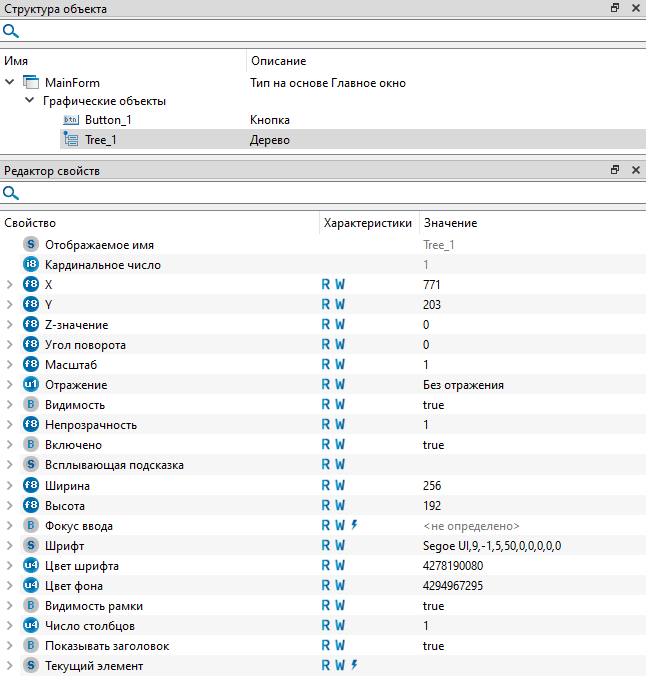The width and height of the screenshot is (646, 676).
Task: Undock the Редактор свойств panel
Action: point(615,171)
